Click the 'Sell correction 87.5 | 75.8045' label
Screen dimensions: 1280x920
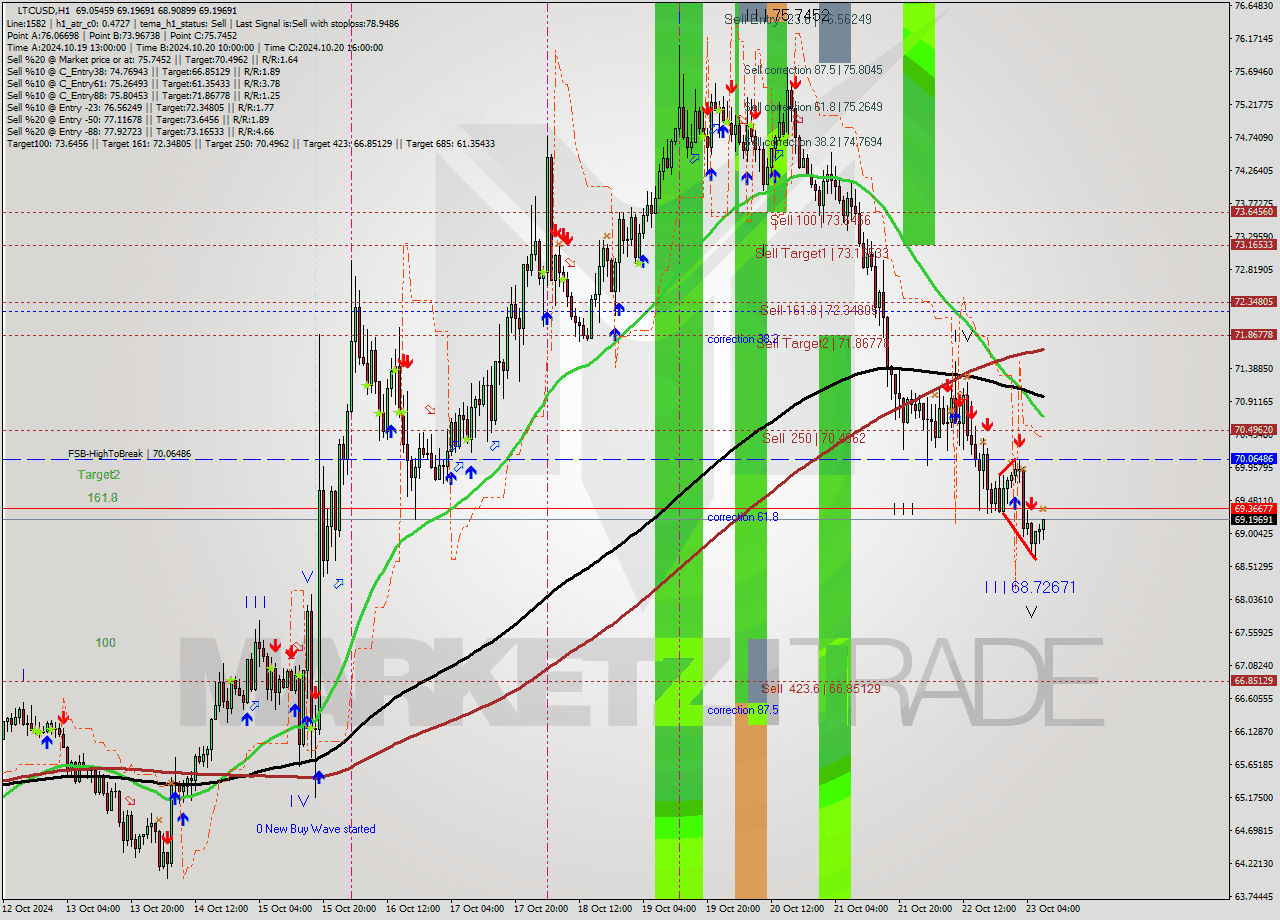[813, 70]
